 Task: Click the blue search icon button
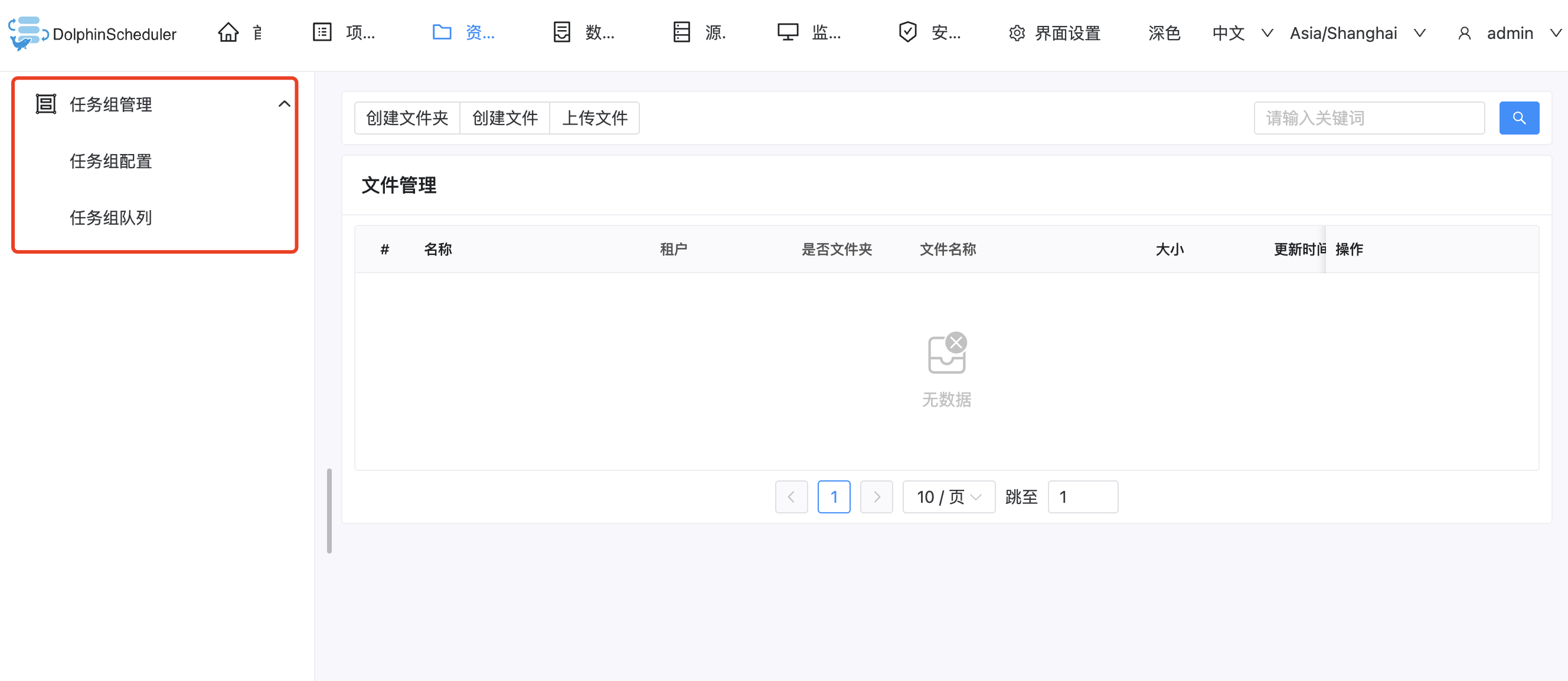pyautogui.click(x=1518, y=118)
